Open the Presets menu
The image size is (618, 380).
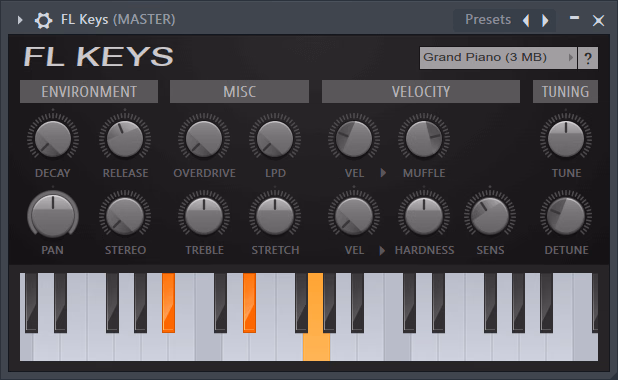[x=488, y=19]
